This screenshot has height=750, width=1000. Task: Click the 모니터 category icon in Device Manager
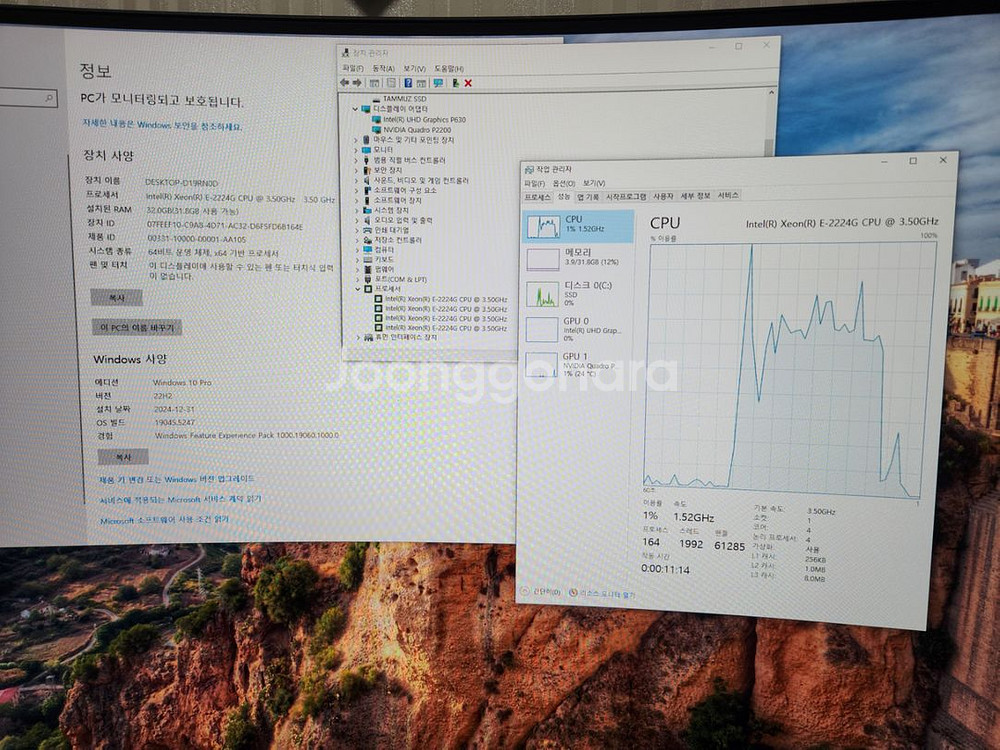366,150
